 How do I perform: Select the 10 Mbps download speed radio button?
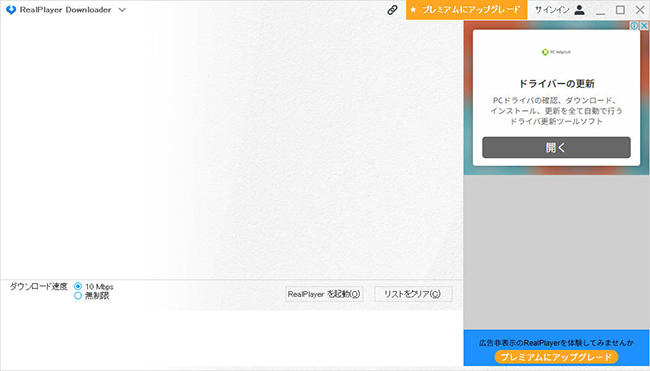coord(78,286)
